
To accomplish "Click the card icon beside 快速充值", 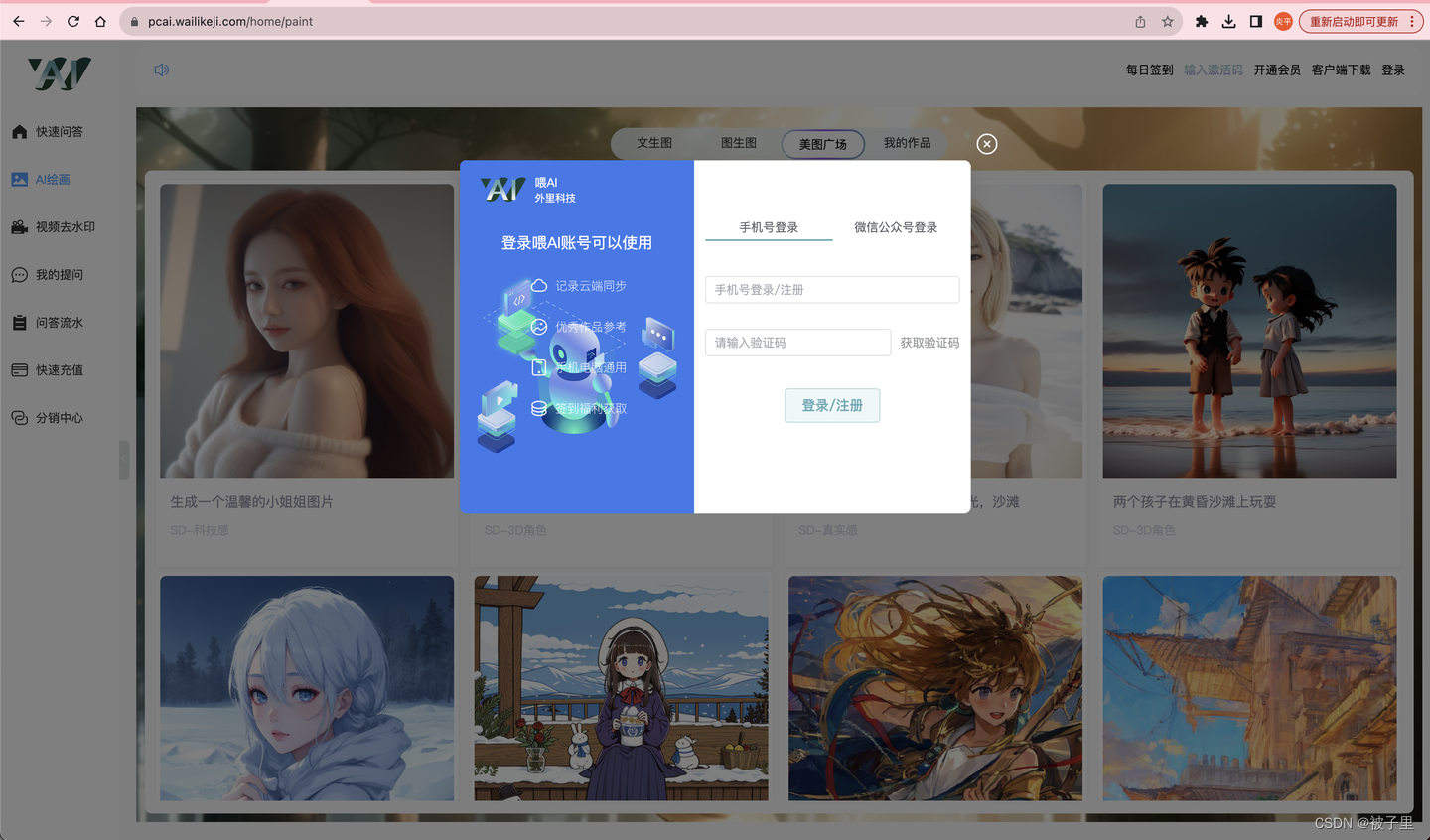I will point(19,369).
